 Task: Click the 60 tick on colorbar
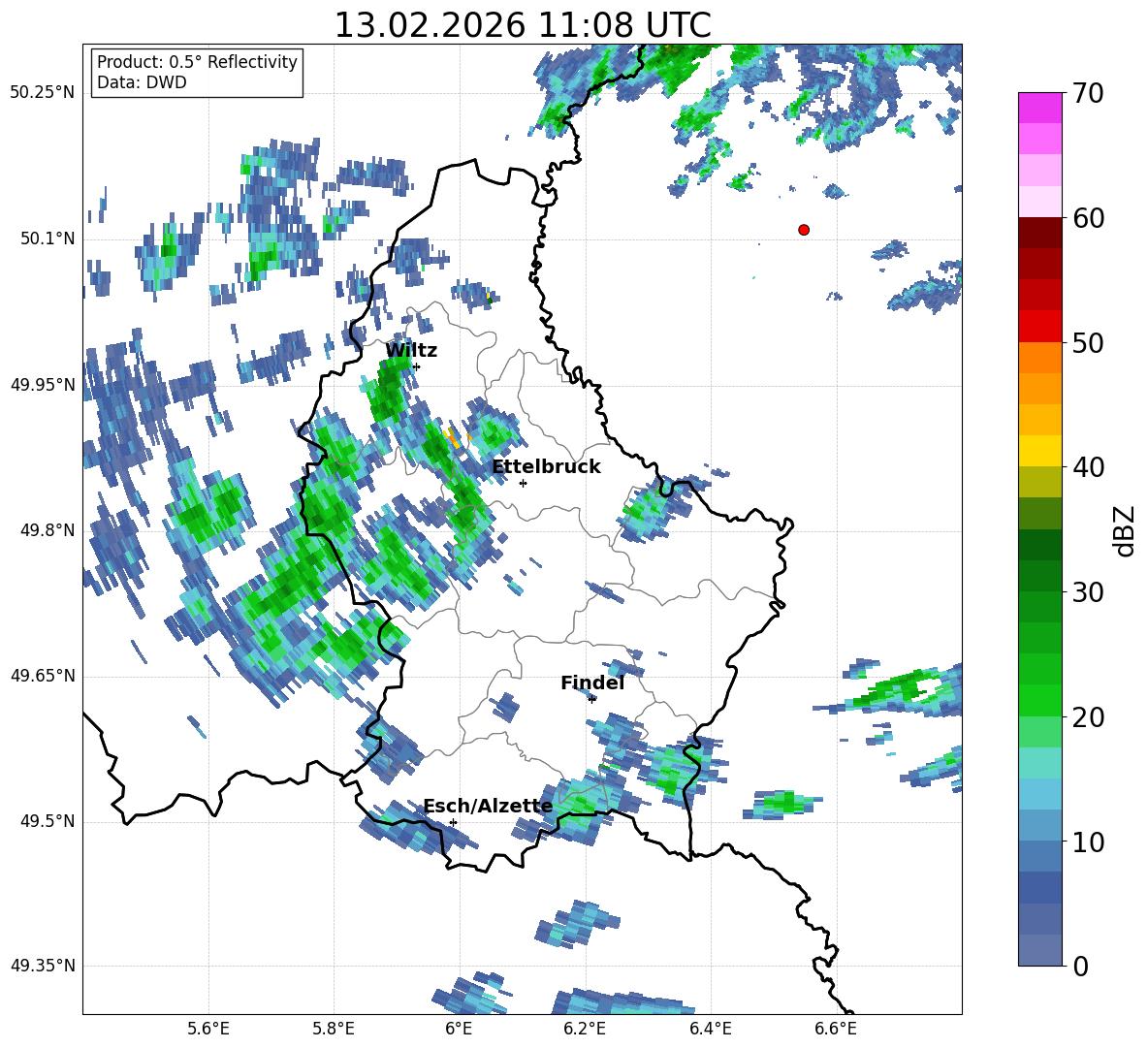click(1088, 218)
